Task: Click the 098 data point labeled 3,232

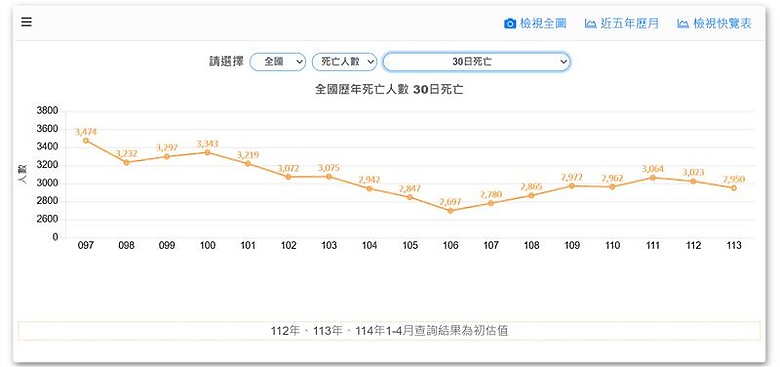Action: point(126,162)
